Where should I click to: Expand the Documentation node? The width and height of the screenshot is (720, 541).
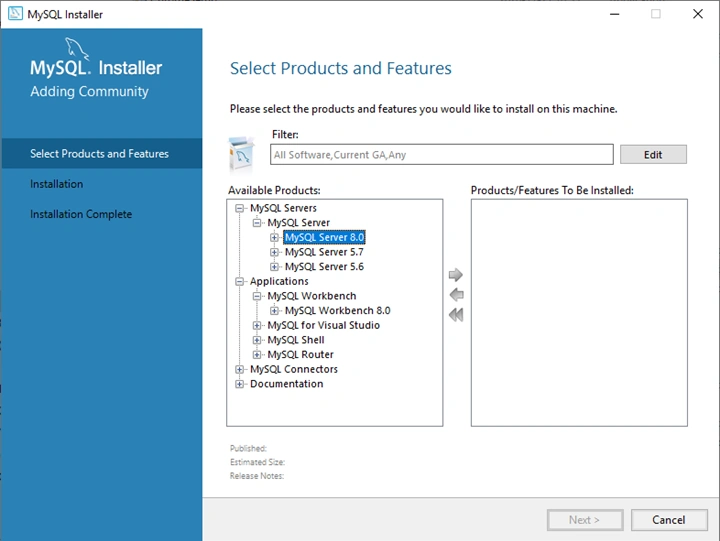pyautogui.click(x=239, y=384)
